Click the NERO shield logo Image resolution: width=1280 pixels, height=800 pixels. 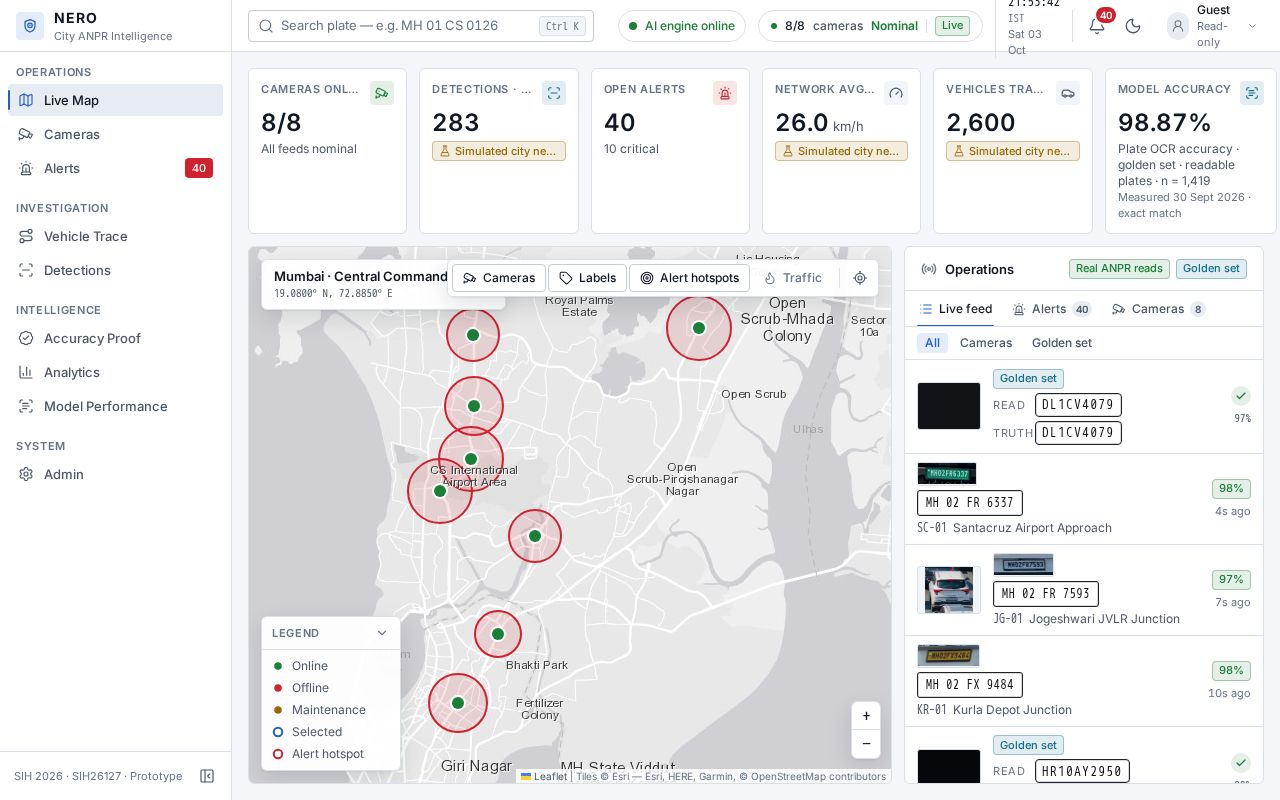(30, 26)
